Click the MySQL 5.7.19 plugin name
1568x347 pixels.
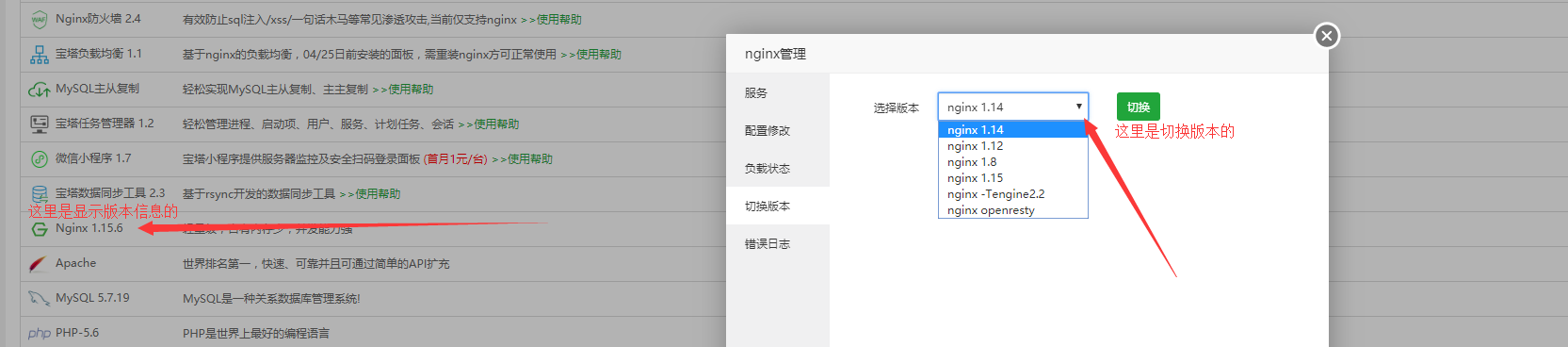point(92,298)
